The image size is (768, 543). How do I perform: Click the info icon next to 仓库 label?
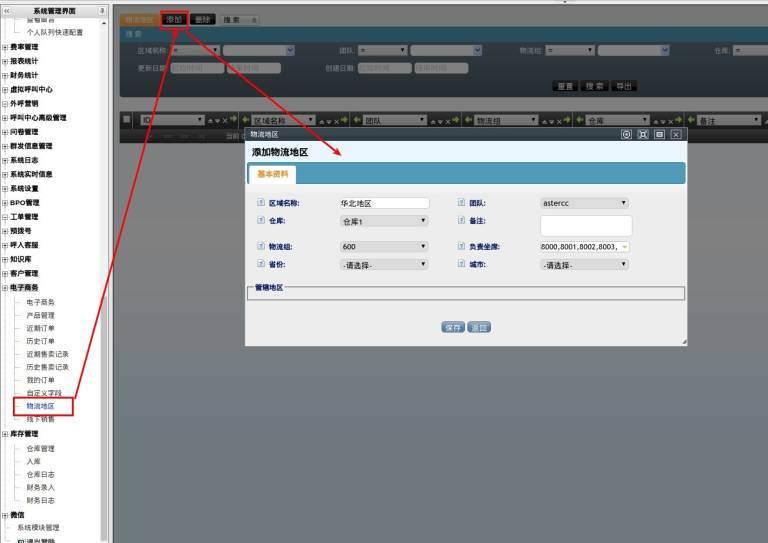coord(260,221)
